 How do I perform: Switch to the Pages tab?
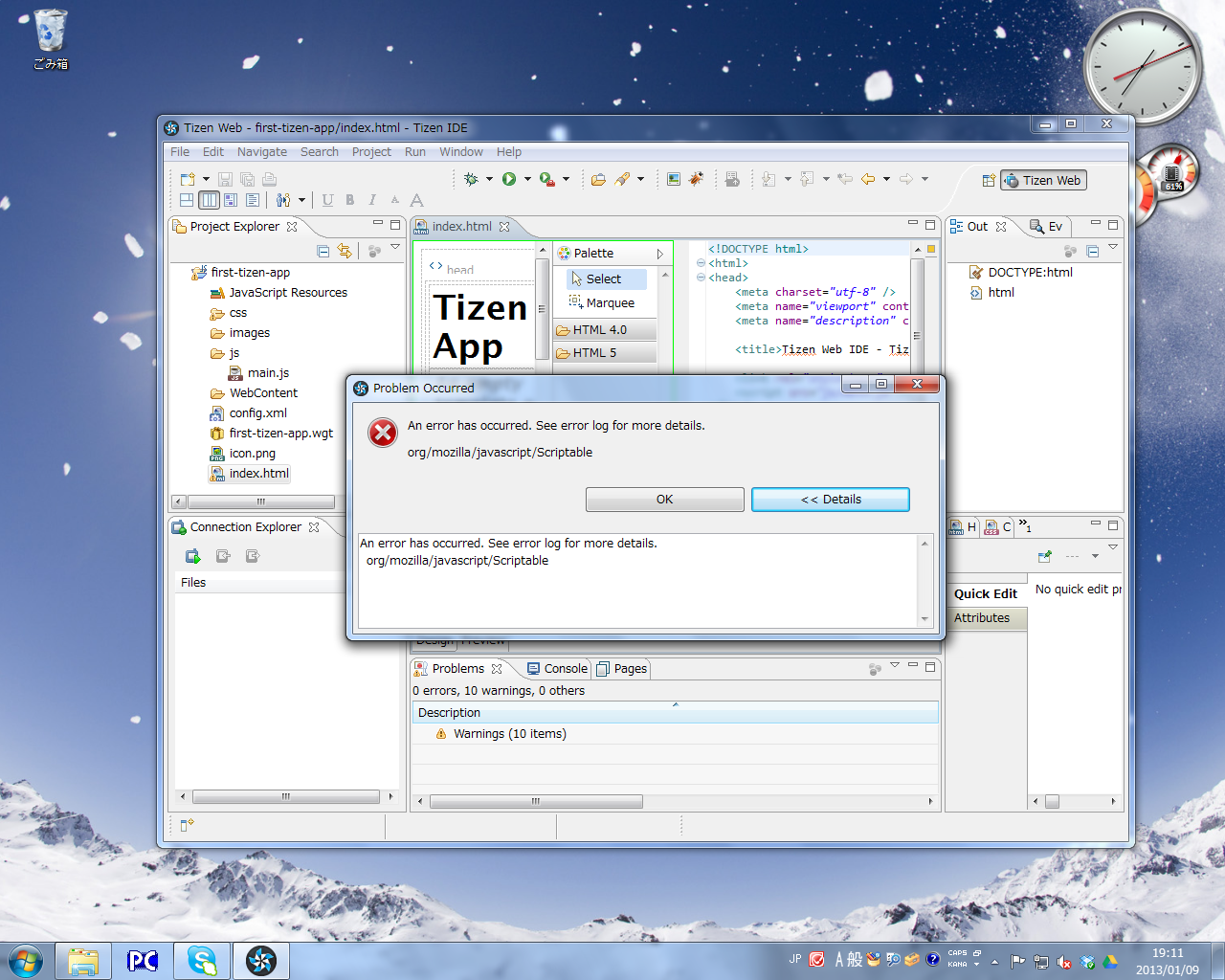(x=622, y=669)
